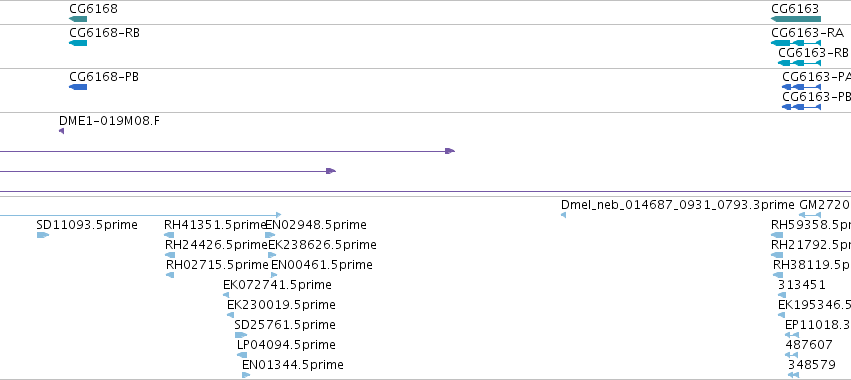Select the CG6163-RA transcript glyph
The width and height of the screenshot is (851, 380).
(x=796, y=43)
